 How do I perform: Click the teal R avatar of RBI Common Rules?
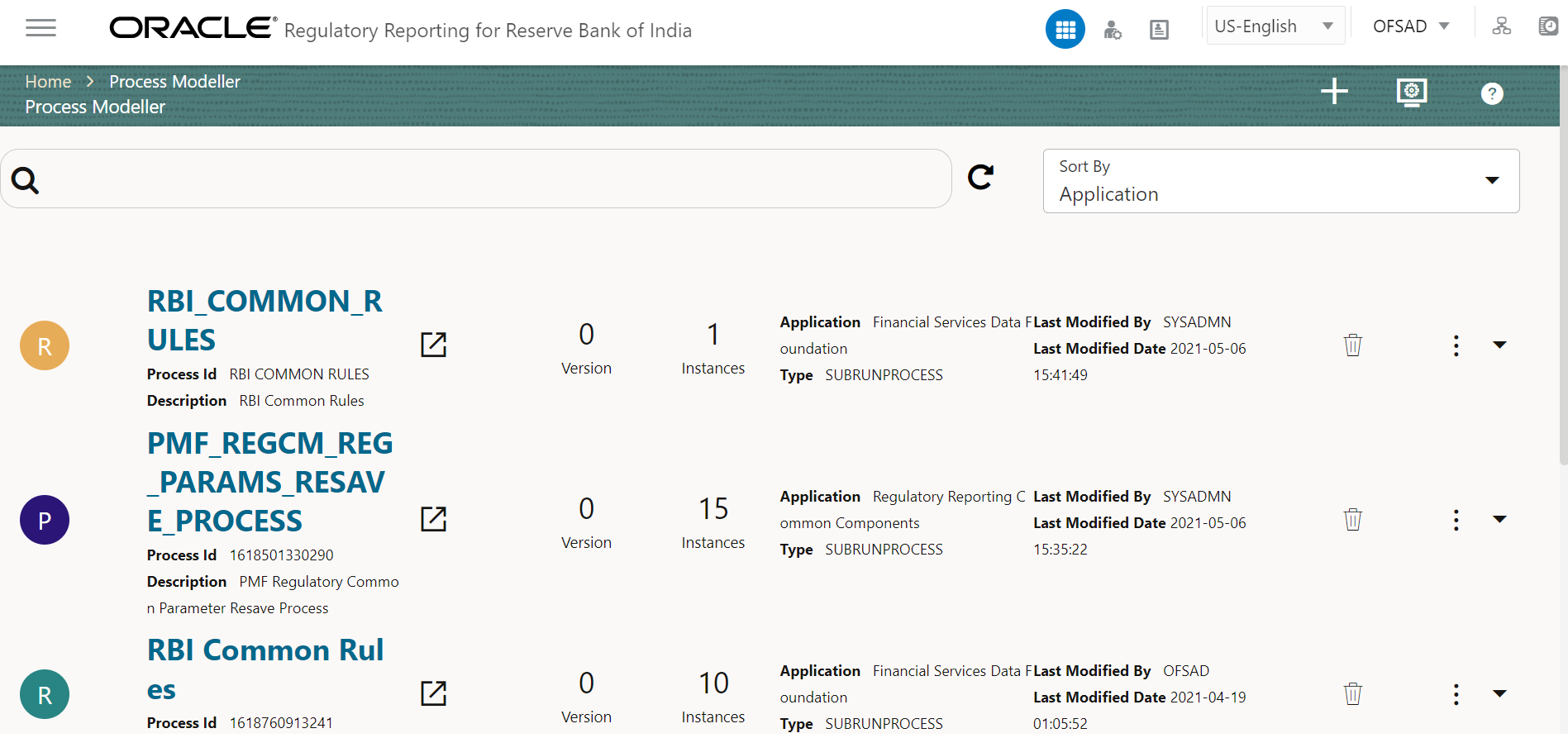45,694
